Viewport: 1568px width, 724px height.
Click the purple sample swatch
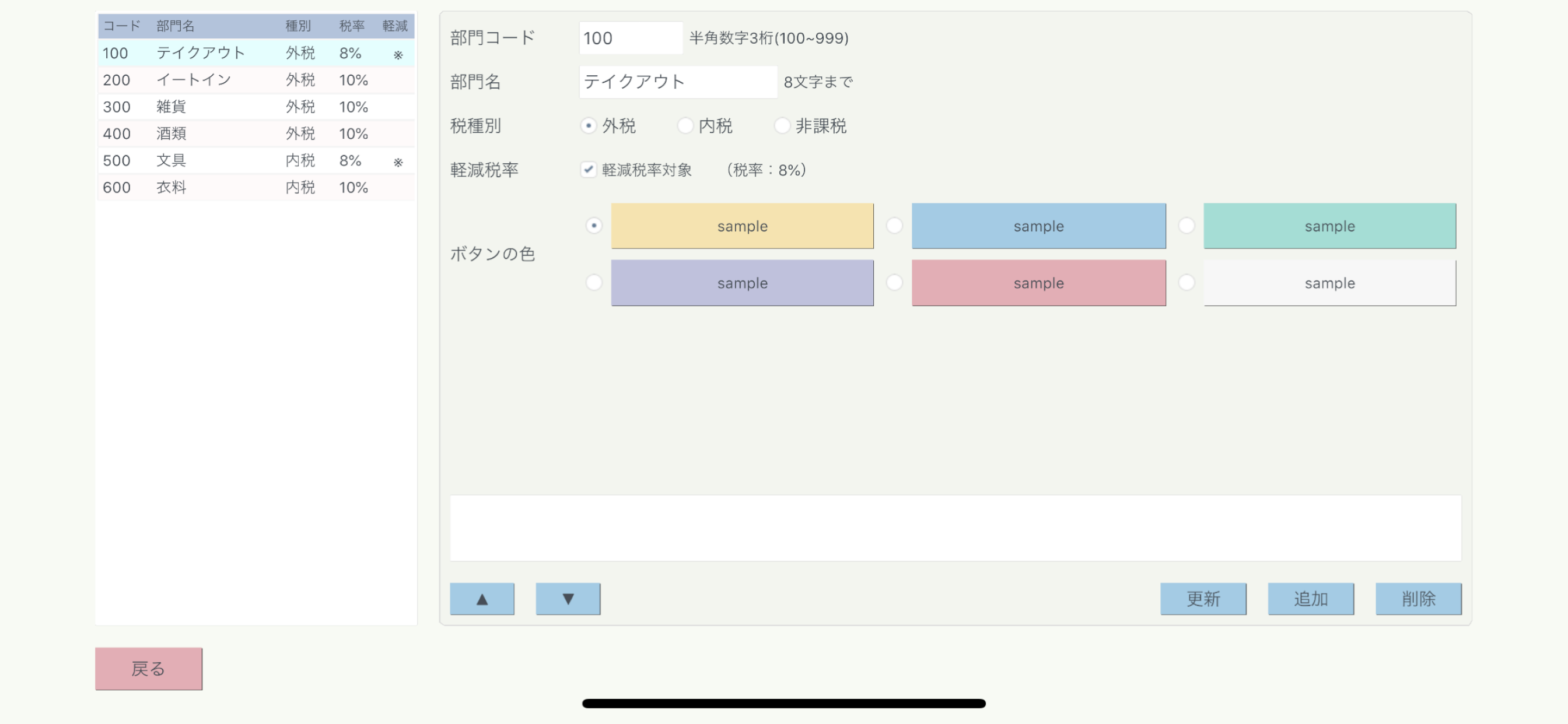click(742, 283)
